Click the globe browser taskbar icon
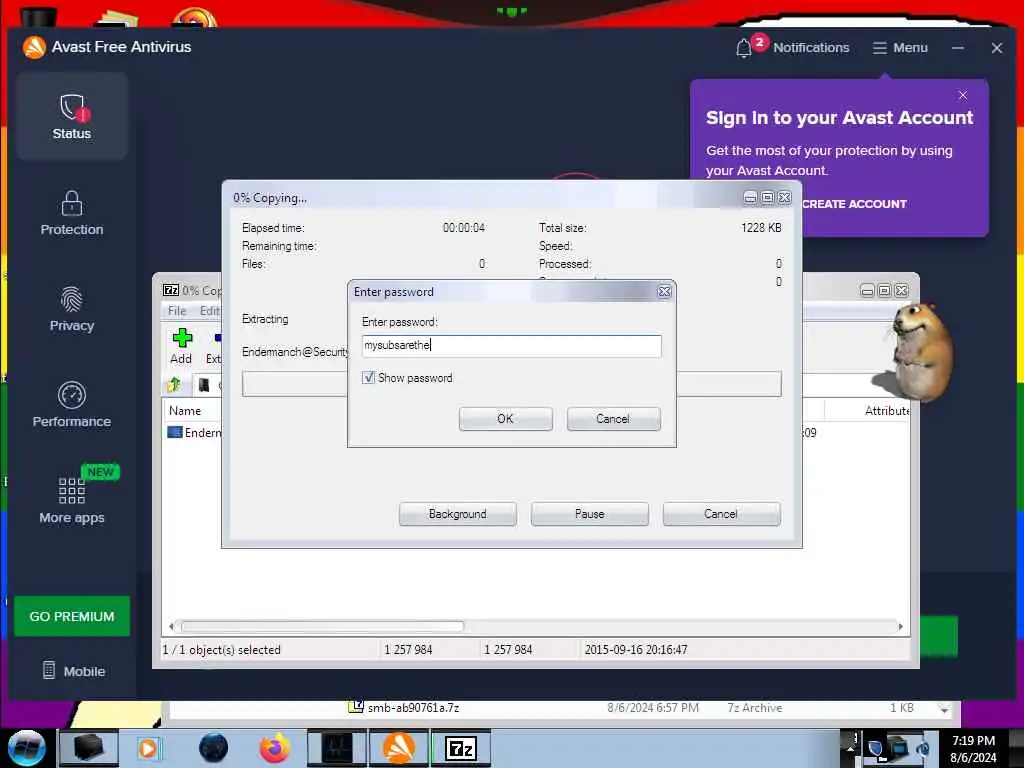This screenshot has height=768, width=1024. pyautogui.click(x=214, y=748)
